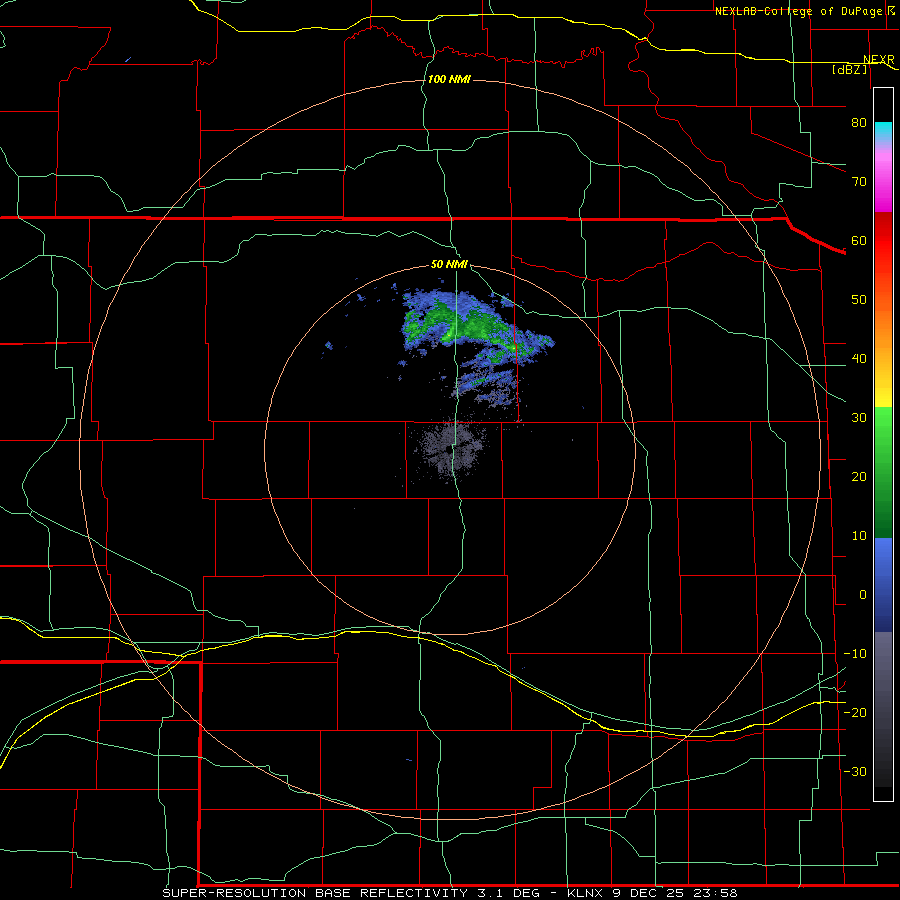Image resolution: width=900 pixels, height=900 pixels.
Task: Click the NEXLAB-College of DuPage credit text
Action: [x=799, y=11]
